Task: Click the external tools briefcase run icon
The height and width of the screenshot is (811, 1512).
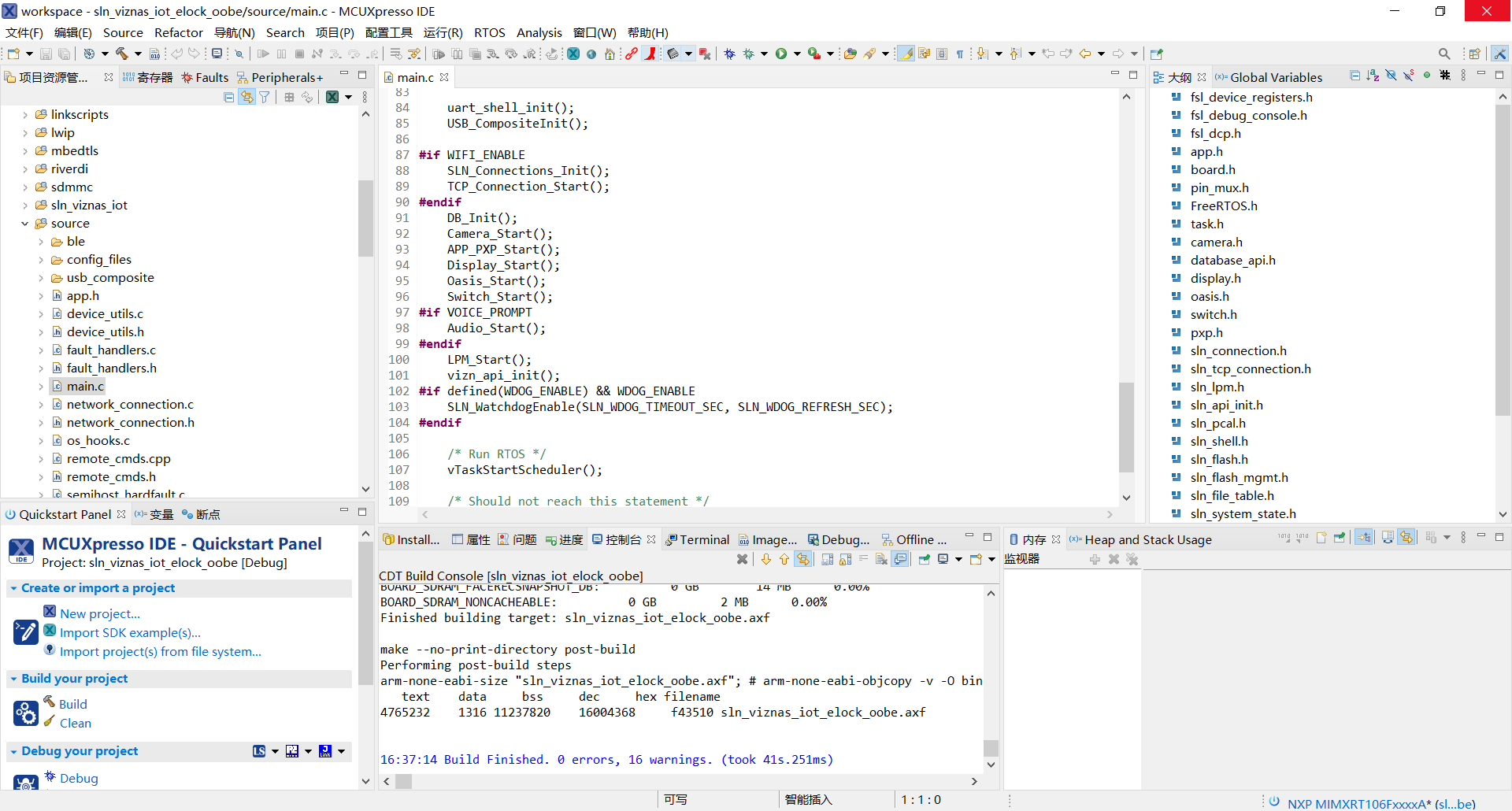Action: pos(814,54)
